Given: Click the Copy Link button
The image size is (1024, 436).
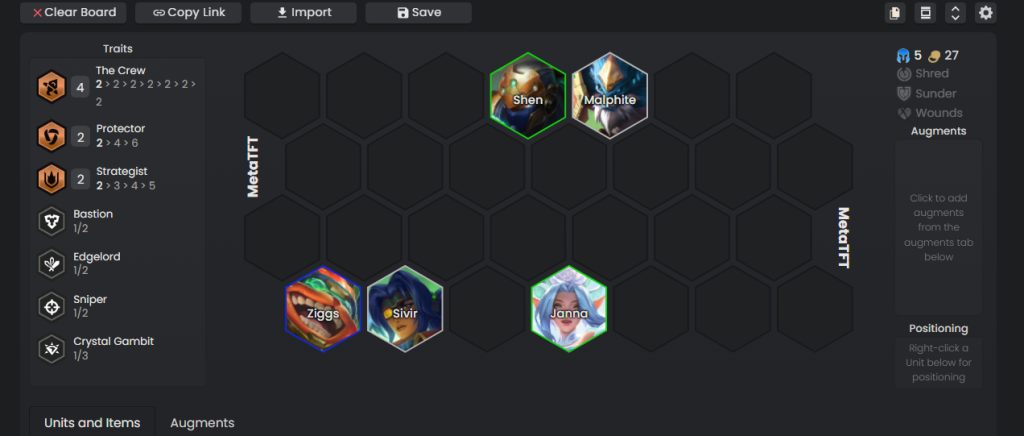Looking at the screenshot, I should 188,12.
